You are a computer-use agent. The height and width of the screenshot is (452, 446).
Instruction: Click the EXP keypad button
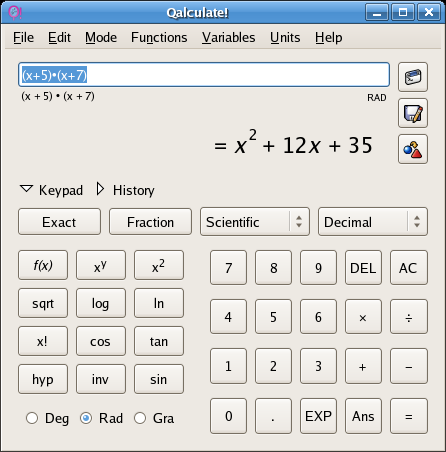[x=318, y=416]
